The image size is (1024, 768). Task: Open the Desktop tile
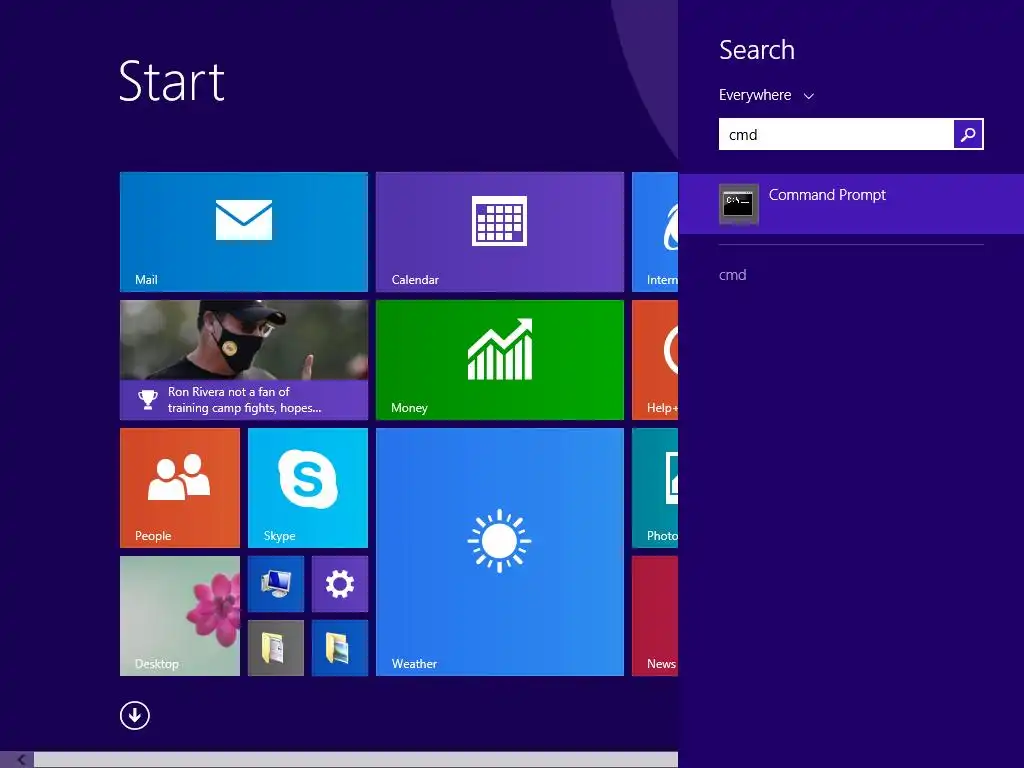click(x=180, y=616)
